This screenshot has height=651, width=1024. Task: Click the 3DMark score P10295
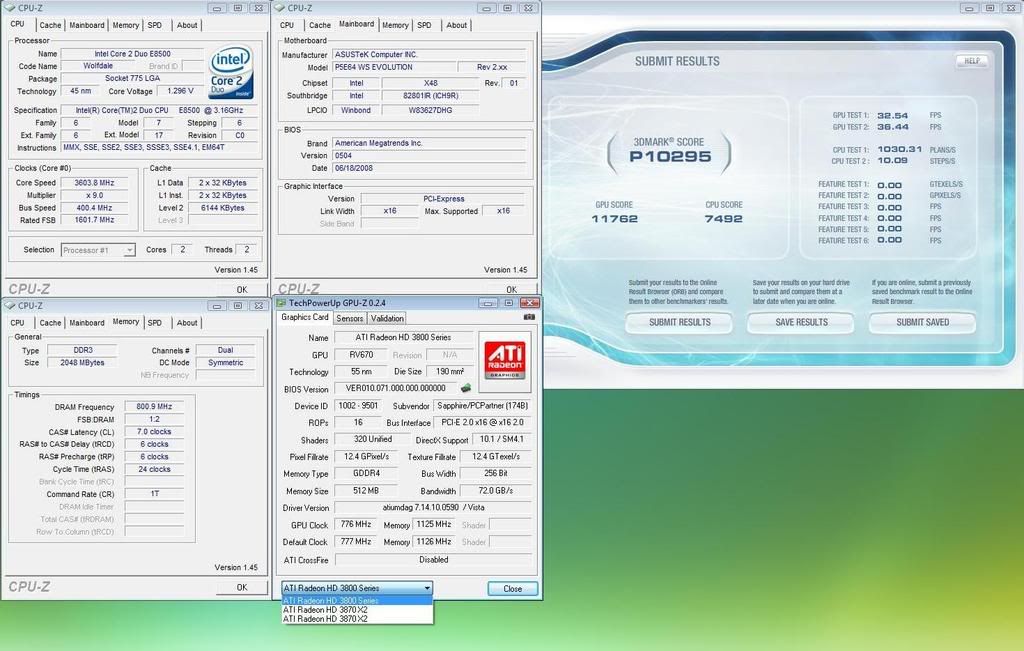point(670,157)
